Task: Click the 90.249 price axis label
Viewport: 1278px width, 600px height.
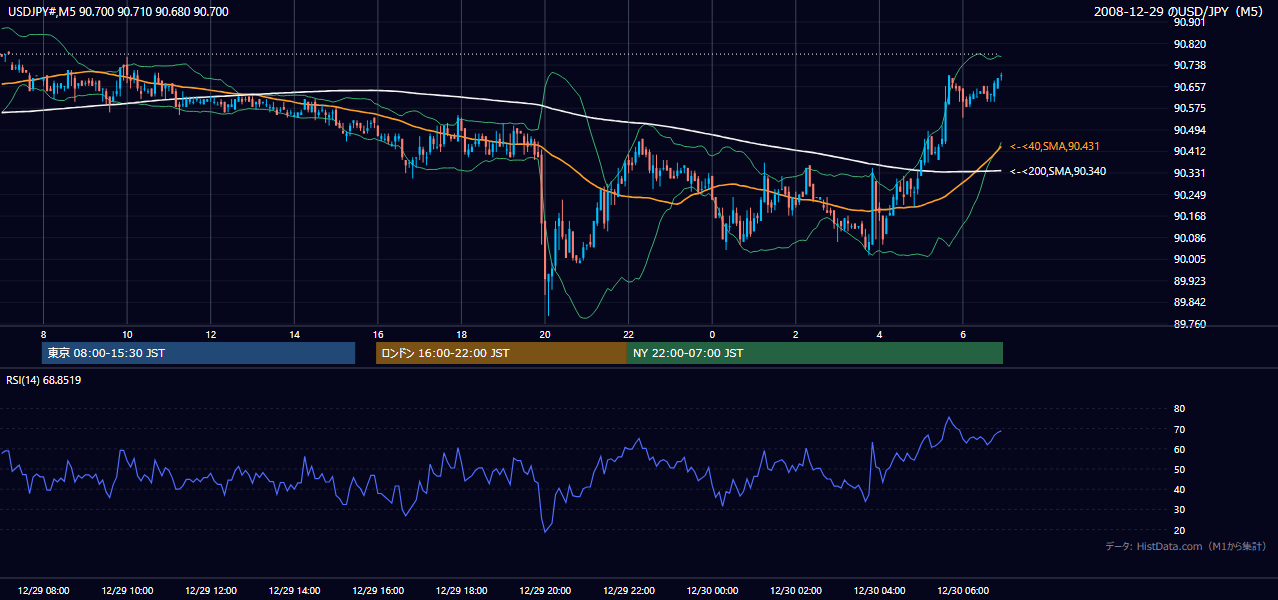Action: [1190, 195]
